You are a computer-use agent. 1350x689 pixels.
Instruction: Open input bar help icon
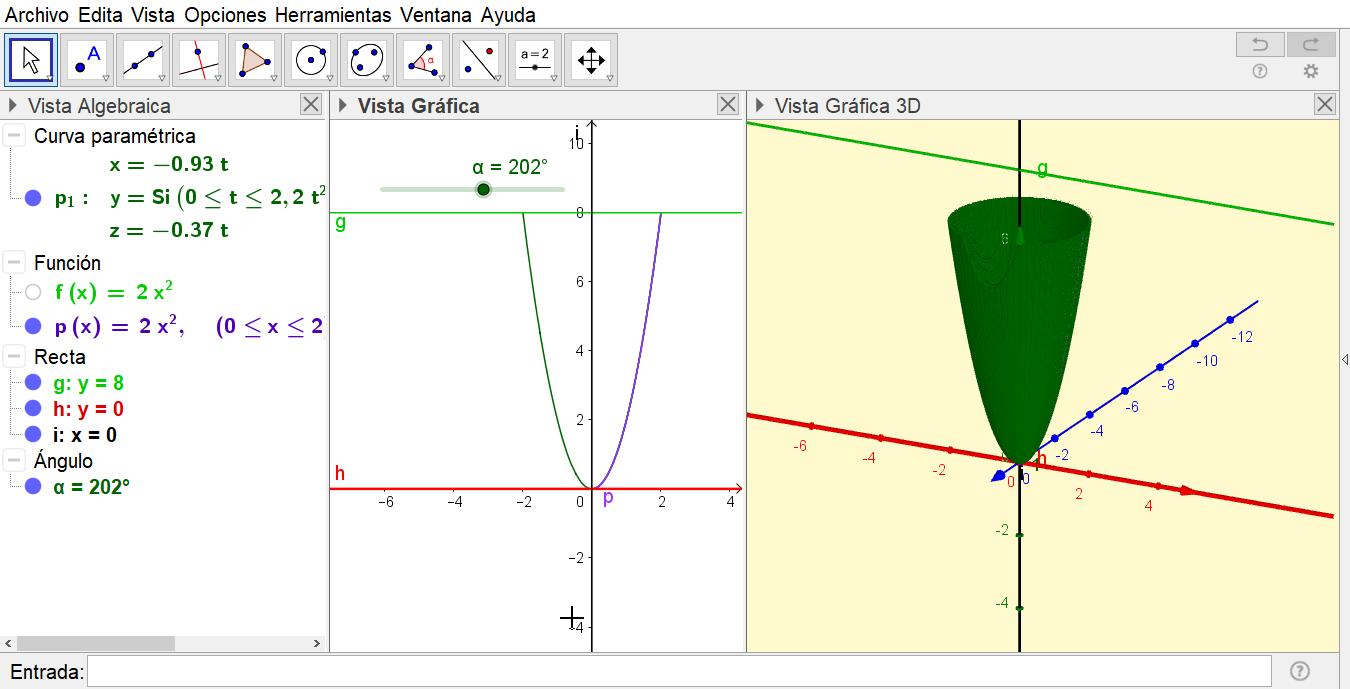(x=1299, y=671)
